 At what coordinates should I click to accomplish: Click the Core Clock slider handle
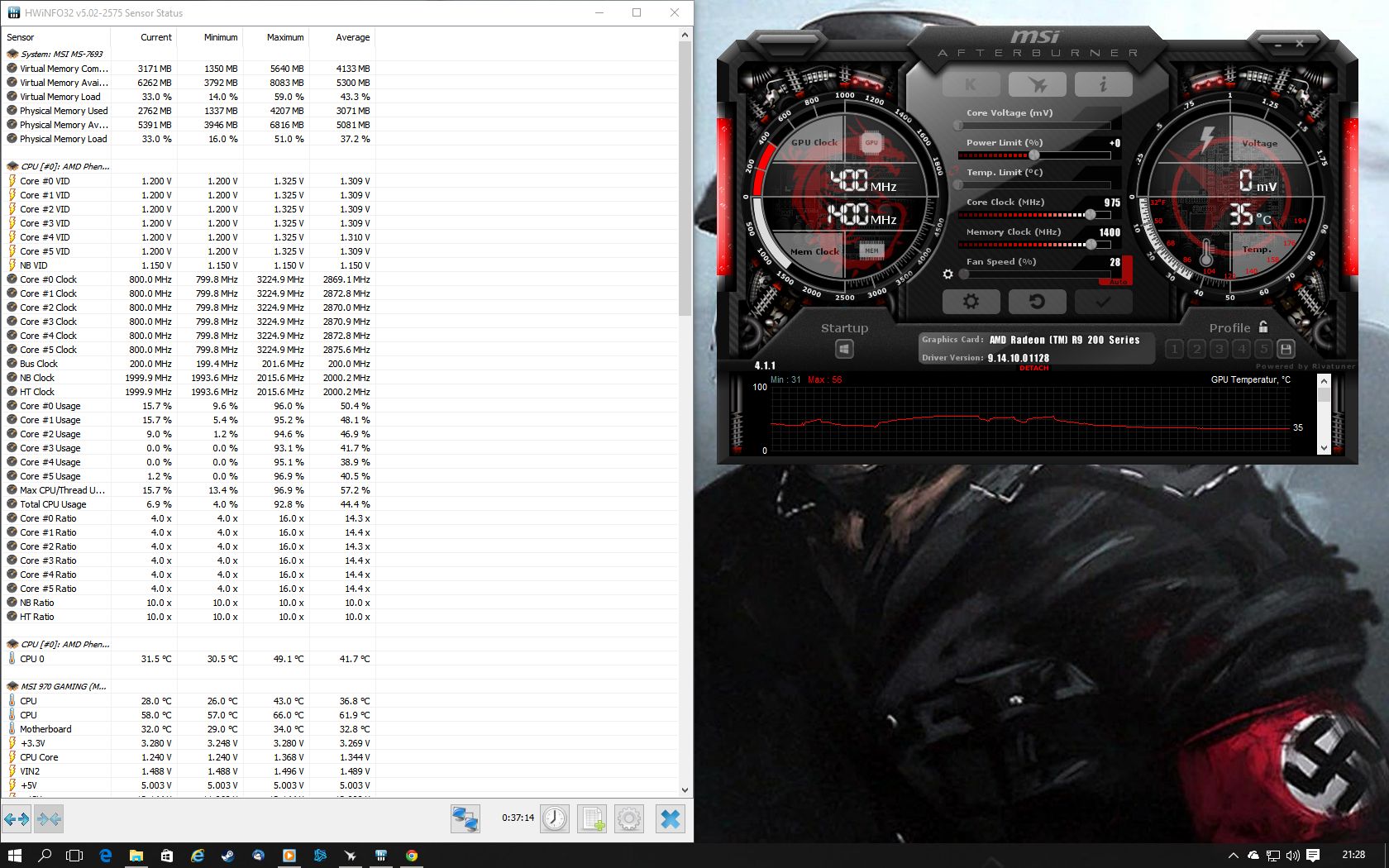[1091, 215]
